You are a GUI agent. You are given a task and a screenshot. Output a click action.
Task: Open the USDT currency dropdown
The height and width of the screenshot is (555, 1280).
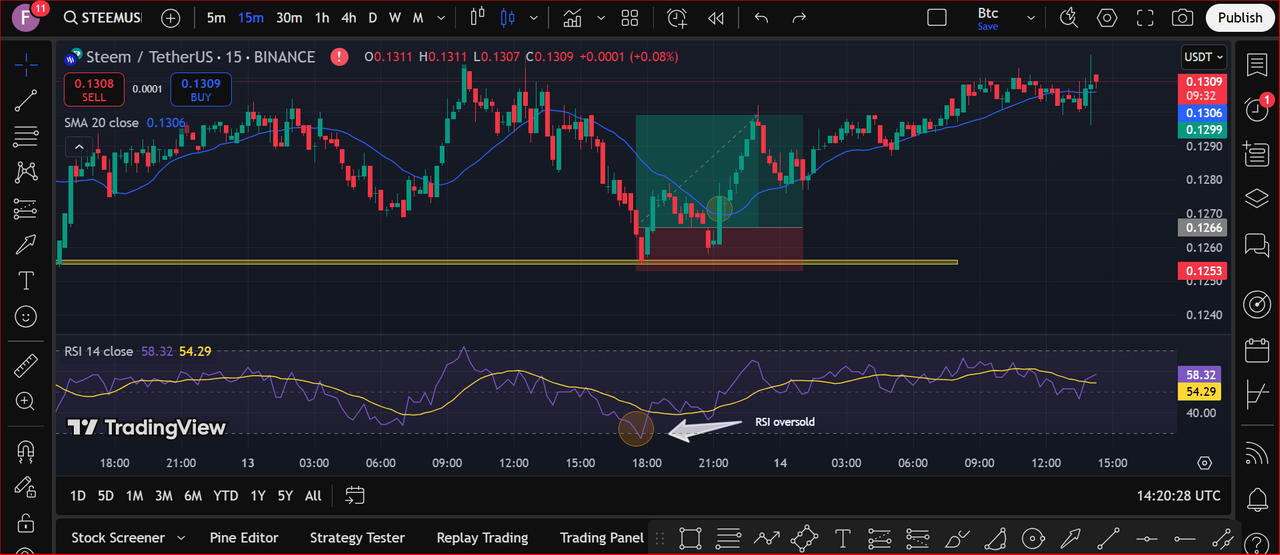pos(1202,57)
